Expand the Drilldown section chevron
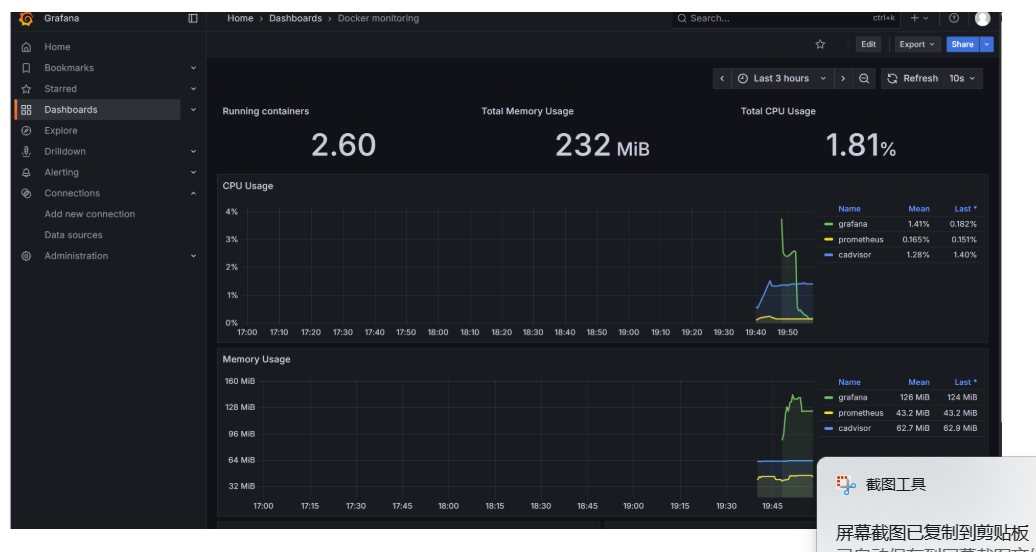Viewport: 1036px width, 552px height. (x=194, y=151)
